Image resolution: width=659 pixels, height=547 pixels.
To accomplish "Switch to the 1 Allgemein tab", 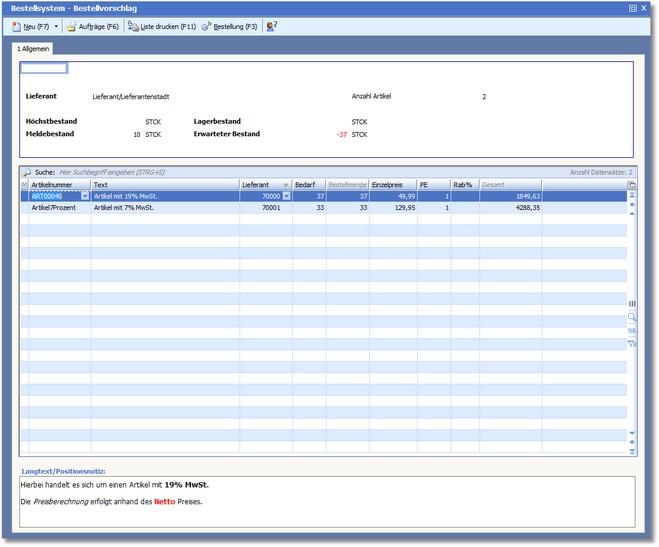I will [34, 48].
